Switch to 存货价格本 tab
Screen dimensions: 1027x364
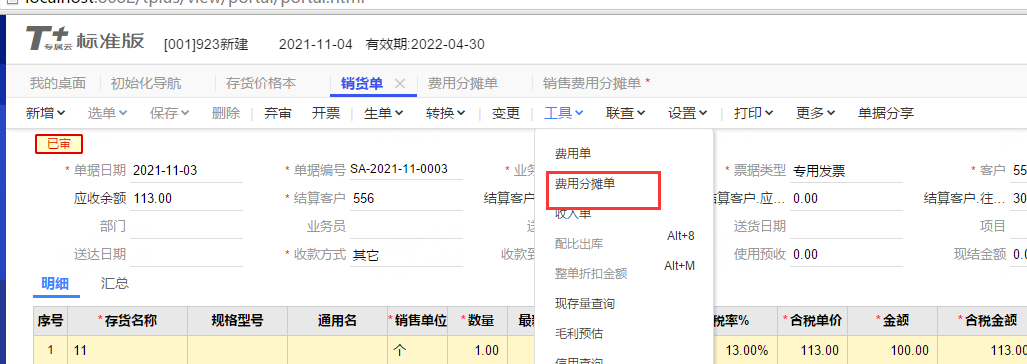(261, 84)
